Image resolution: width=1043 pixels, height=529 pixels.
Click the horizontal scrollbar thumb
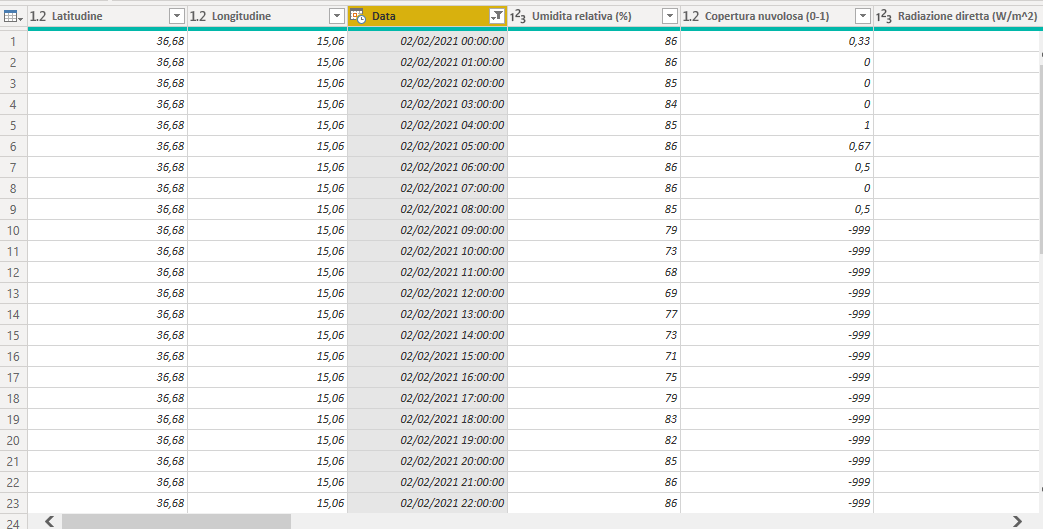point(176,521)
